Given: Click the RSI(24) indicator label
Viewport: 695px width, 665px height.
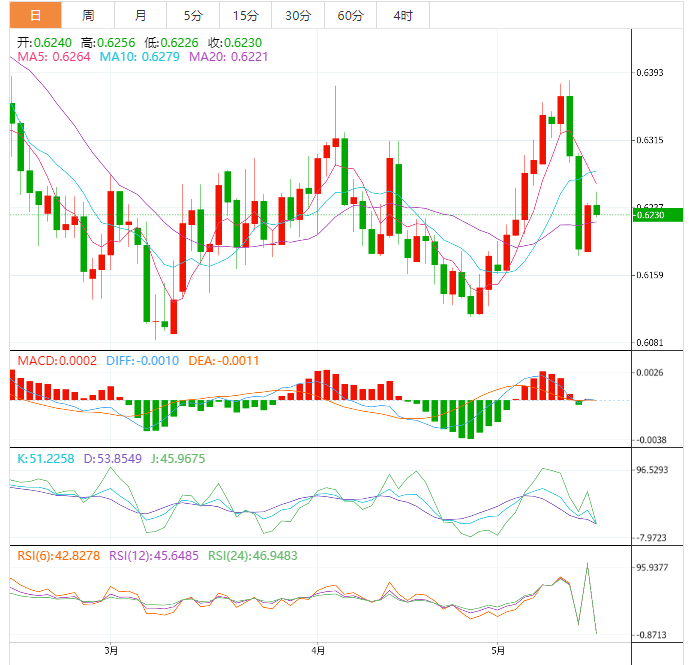Looking at the screenshot, I should click(x=239, y=555).
